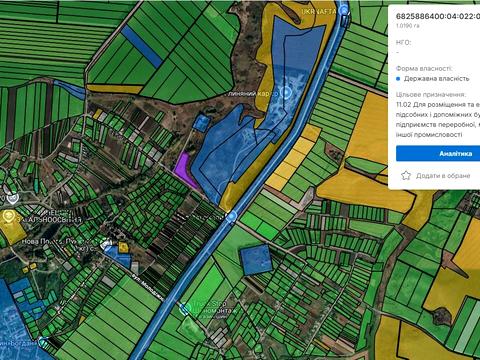The image size is (480, 360).
Task: Click the blue marker where the highway crosses the road
Action: click(231, 216)
